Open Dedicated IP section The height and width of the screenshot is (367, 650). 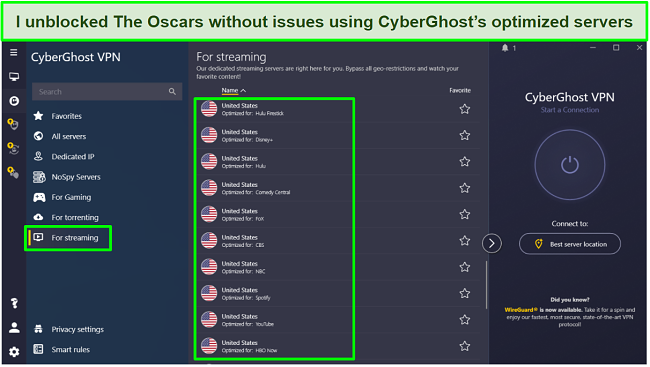coord(73,157)
